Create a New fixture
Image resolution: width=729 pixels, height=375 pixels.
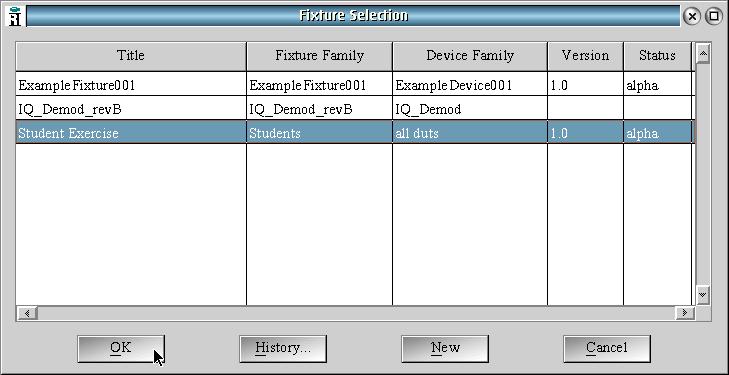pyautogui.click(x=445, y=348)
